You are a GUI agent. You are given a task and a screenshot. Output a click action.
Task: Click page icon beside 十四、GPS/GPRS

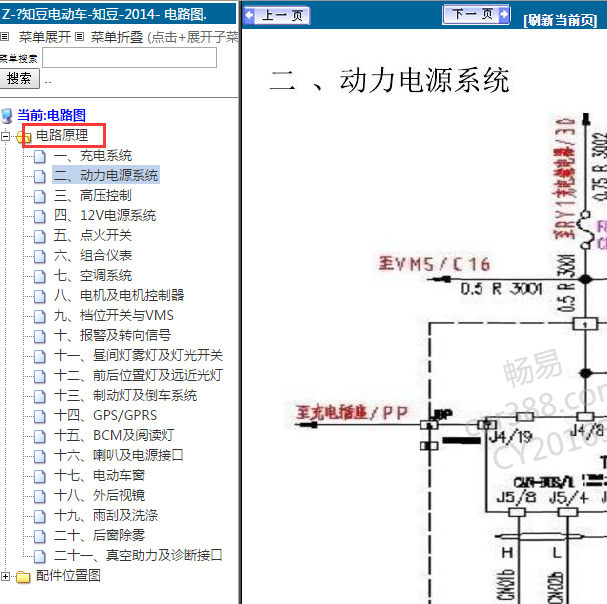tap(39, 417)
